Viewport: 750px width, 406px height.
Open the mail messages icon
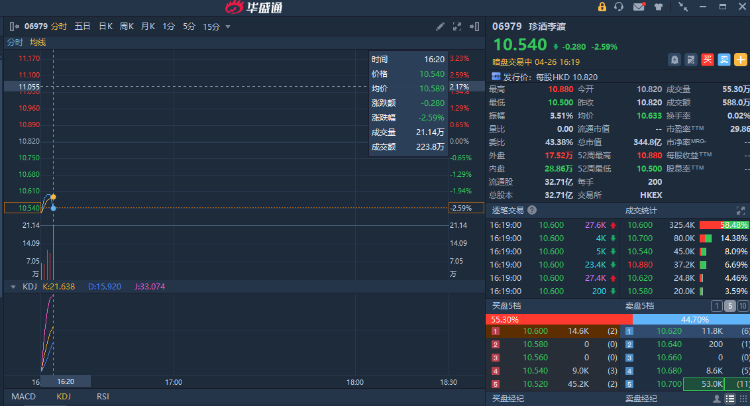(639, 7)
